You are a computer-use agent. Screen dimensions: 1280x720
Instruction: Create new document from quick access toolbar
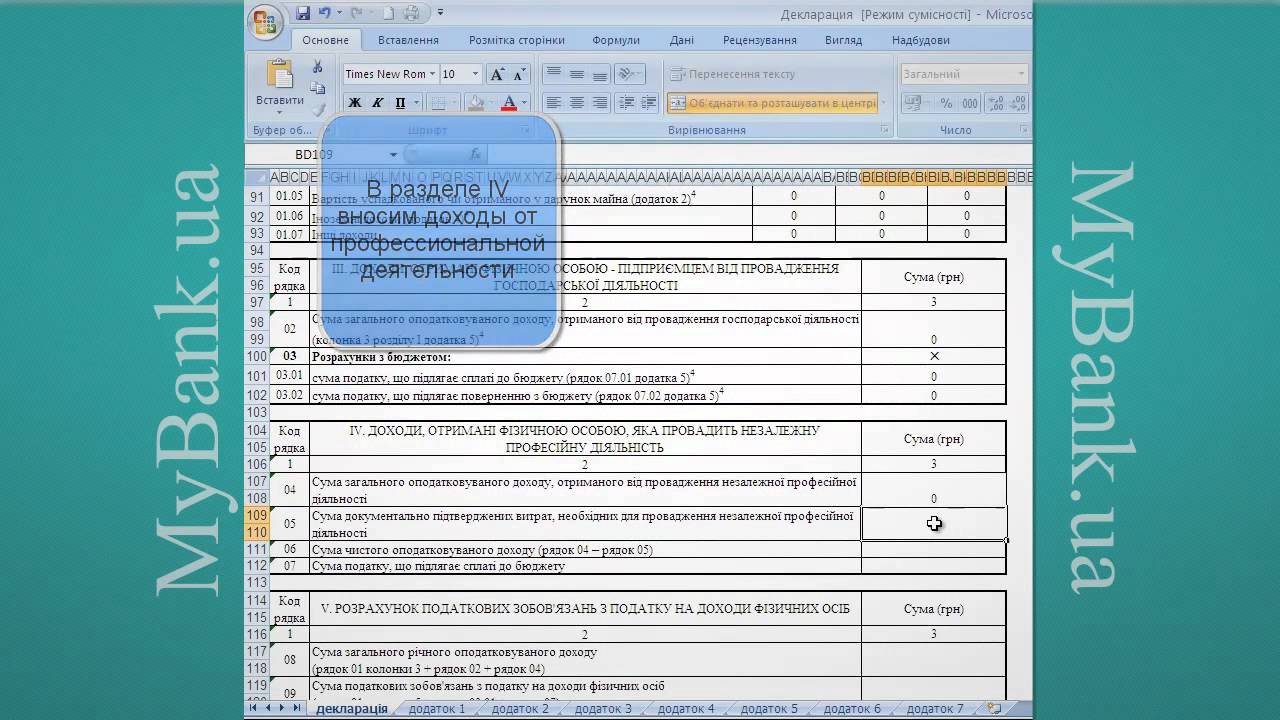pyautogui.click(x=389, y=13)
